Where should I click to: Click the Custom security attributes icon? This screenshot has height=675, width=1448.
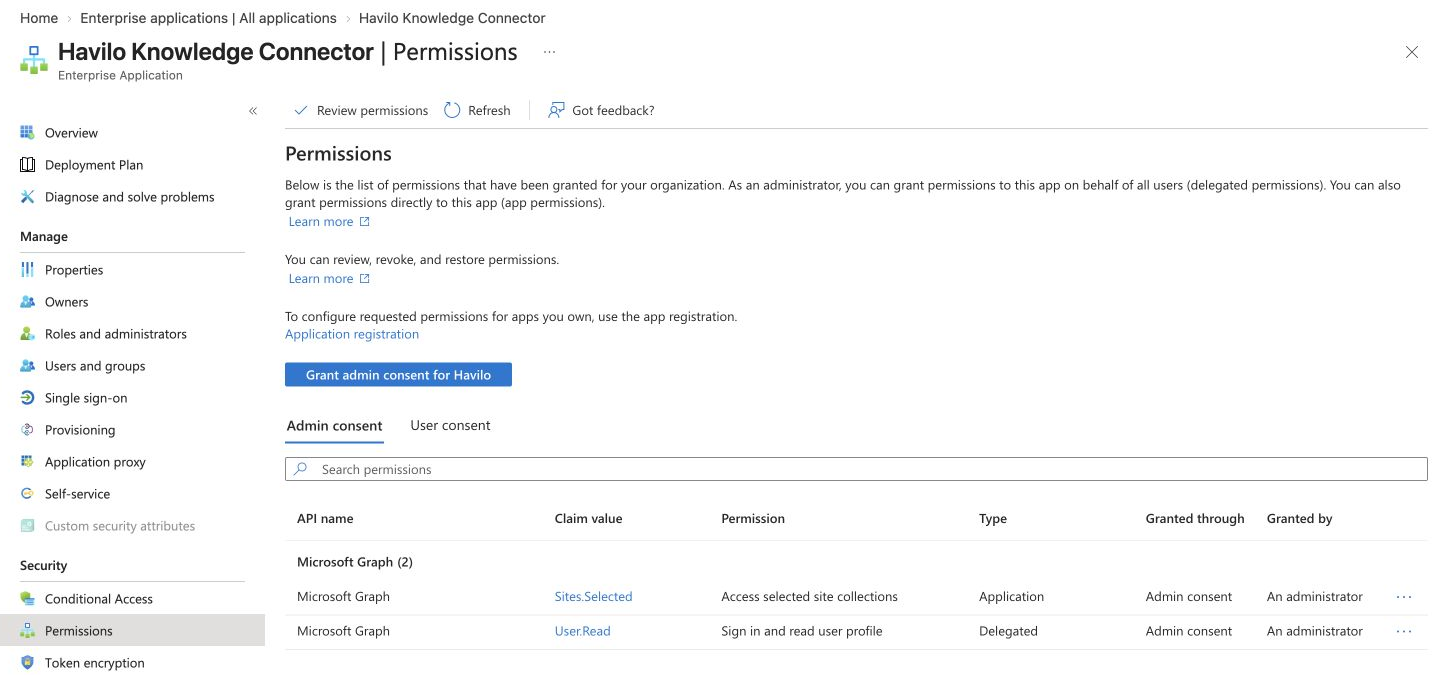[x=28, y=526]
